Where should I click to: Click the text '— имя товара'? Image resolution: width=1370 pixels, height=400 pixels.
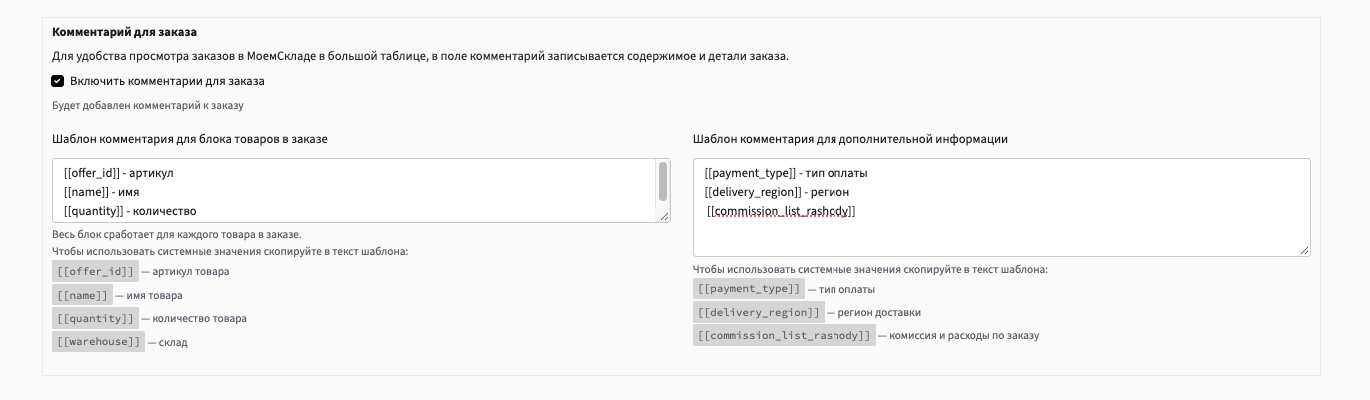pos(149,295)
